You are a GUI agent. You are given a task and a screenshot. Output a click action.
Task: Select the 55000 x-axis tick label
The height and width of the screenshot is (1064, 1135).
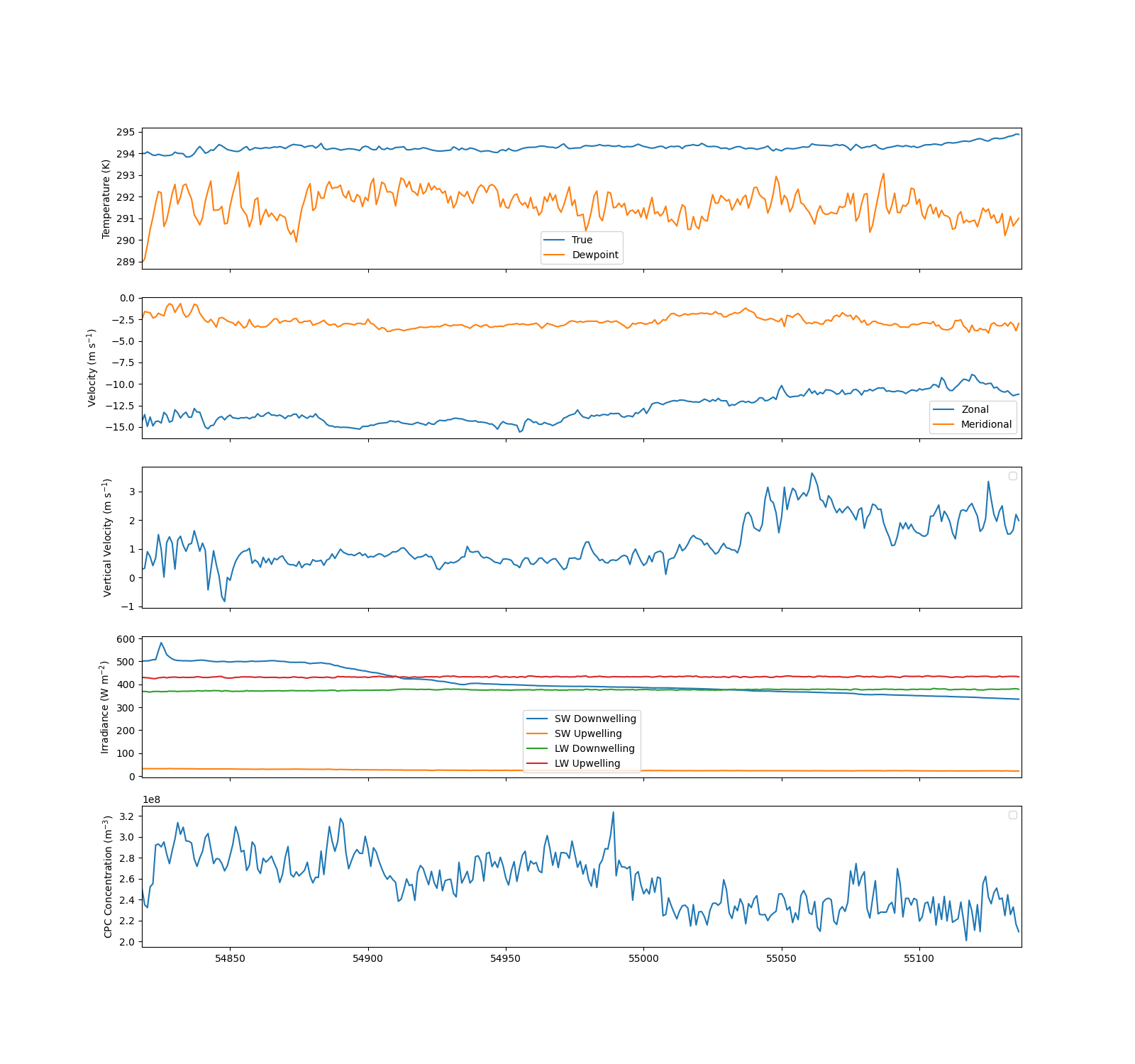click(x=643, y=958)
